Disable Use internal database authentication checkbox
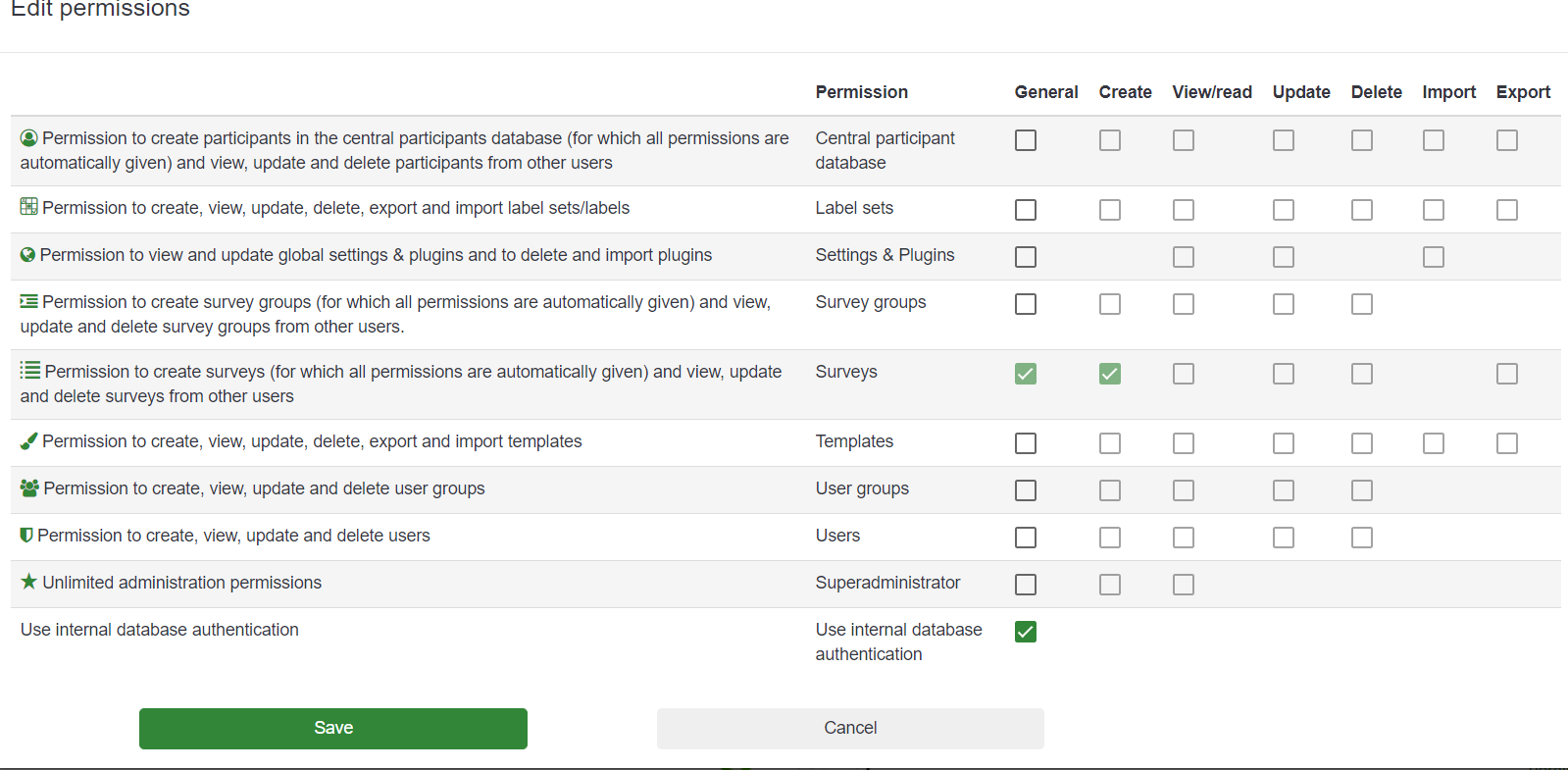Viewport: 1568px width, 770px height. click(1026, 632)
